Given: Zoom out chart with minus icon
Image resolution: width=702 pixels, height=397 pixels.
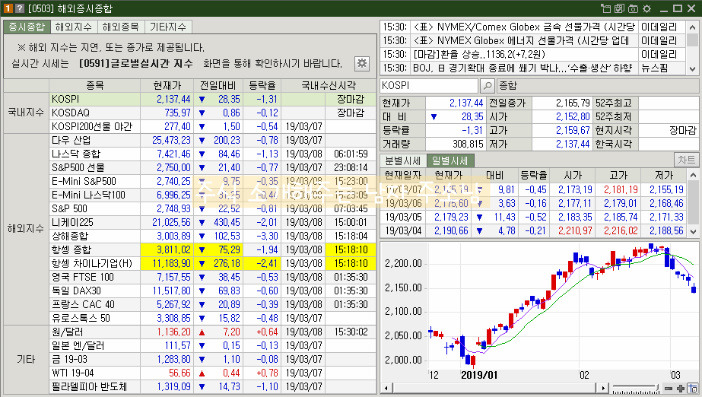Looking at the screenshot, I should 668,388.
